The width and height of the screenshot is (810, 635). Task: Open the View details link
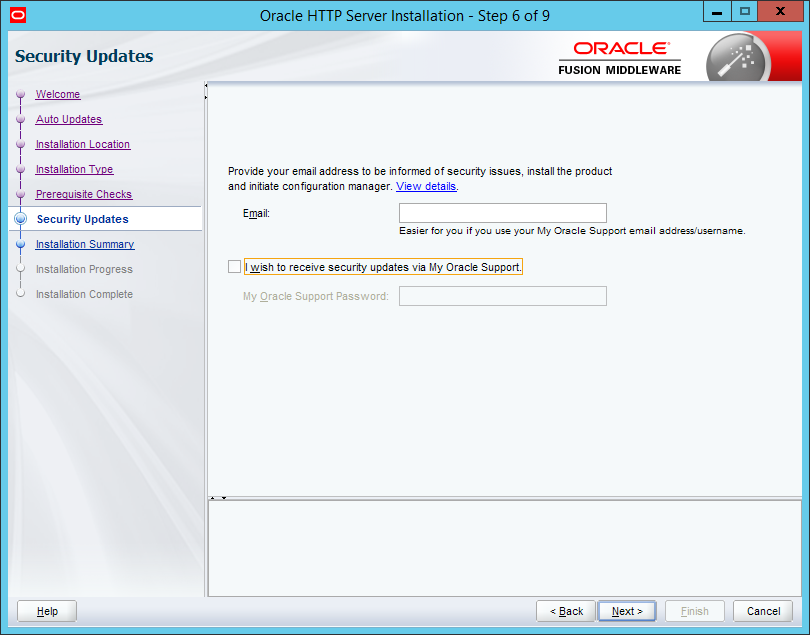[426, 187]
